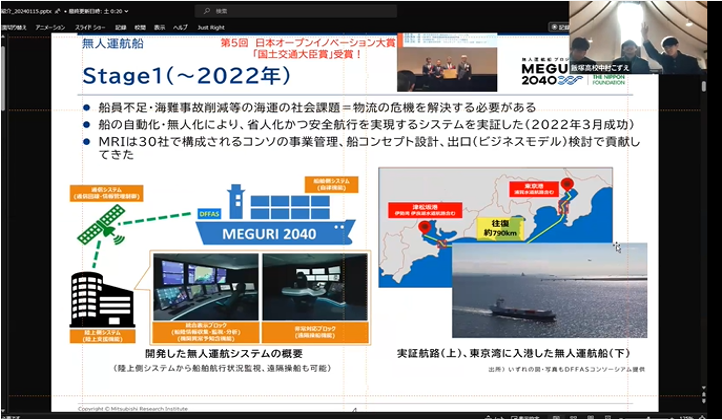The height and width of the screenshot is (420, 722).
Task: Select the green satellite icon
Action: pyautogui.click(x=102, y=225)
